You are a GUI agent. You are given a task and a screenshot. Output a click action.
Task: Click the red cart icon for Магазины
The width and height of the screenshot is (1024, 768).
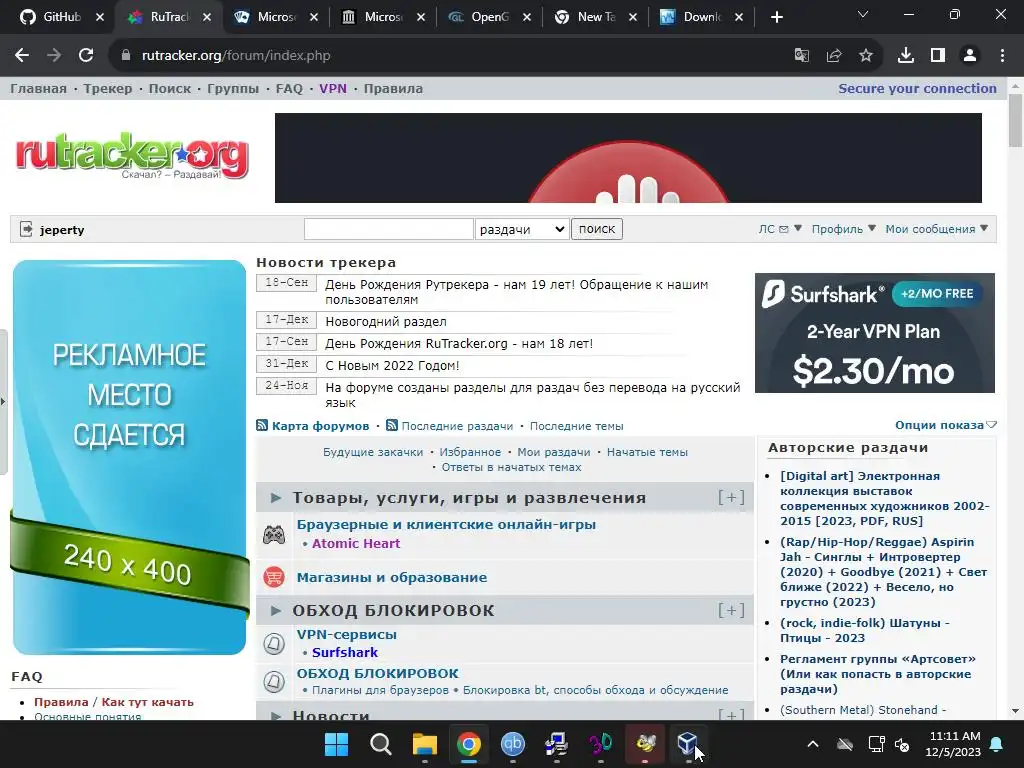(x=274, y=577)
